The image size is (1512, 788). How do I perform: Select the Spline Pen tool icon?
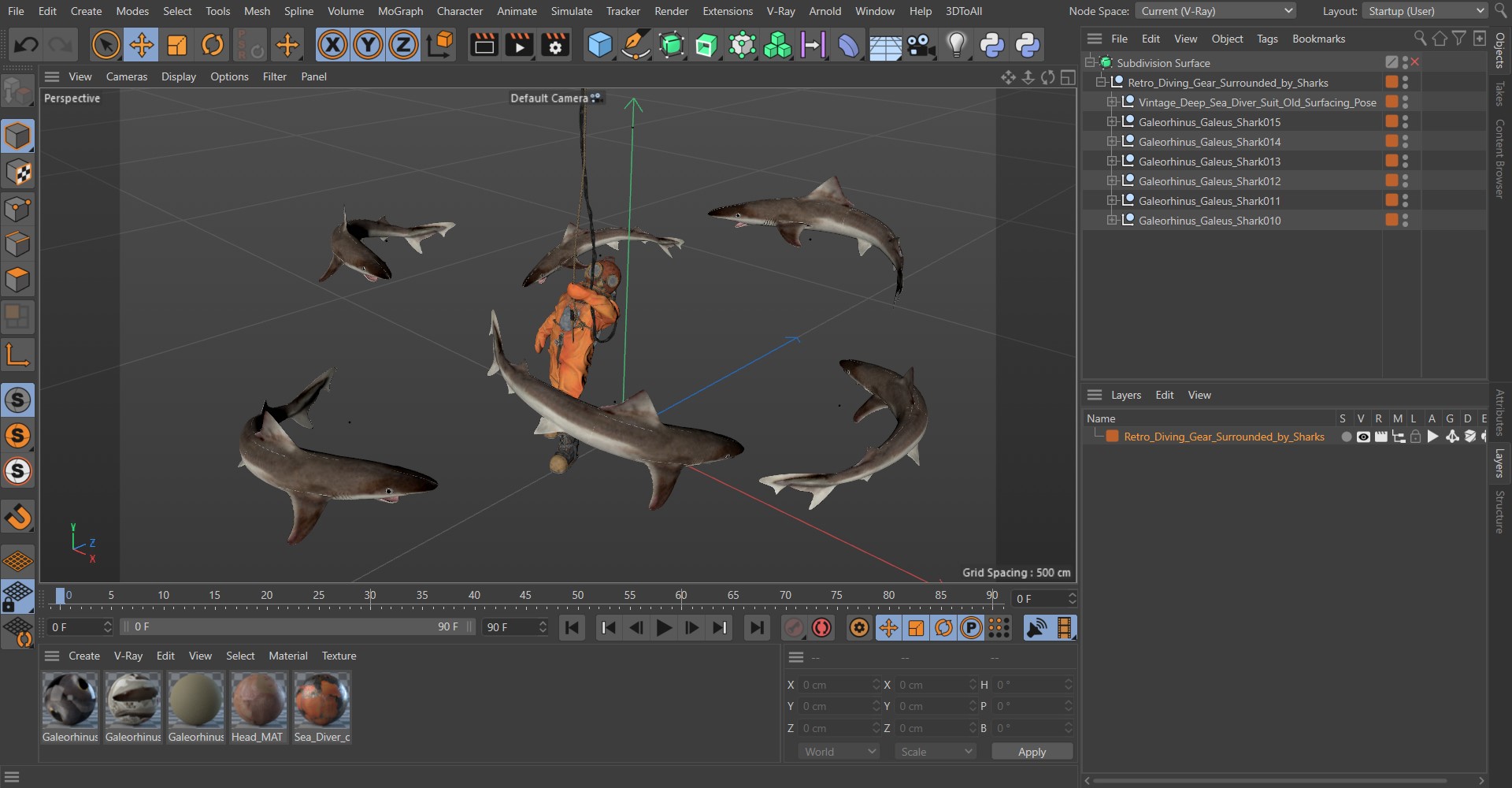click(x=635, y=45)
